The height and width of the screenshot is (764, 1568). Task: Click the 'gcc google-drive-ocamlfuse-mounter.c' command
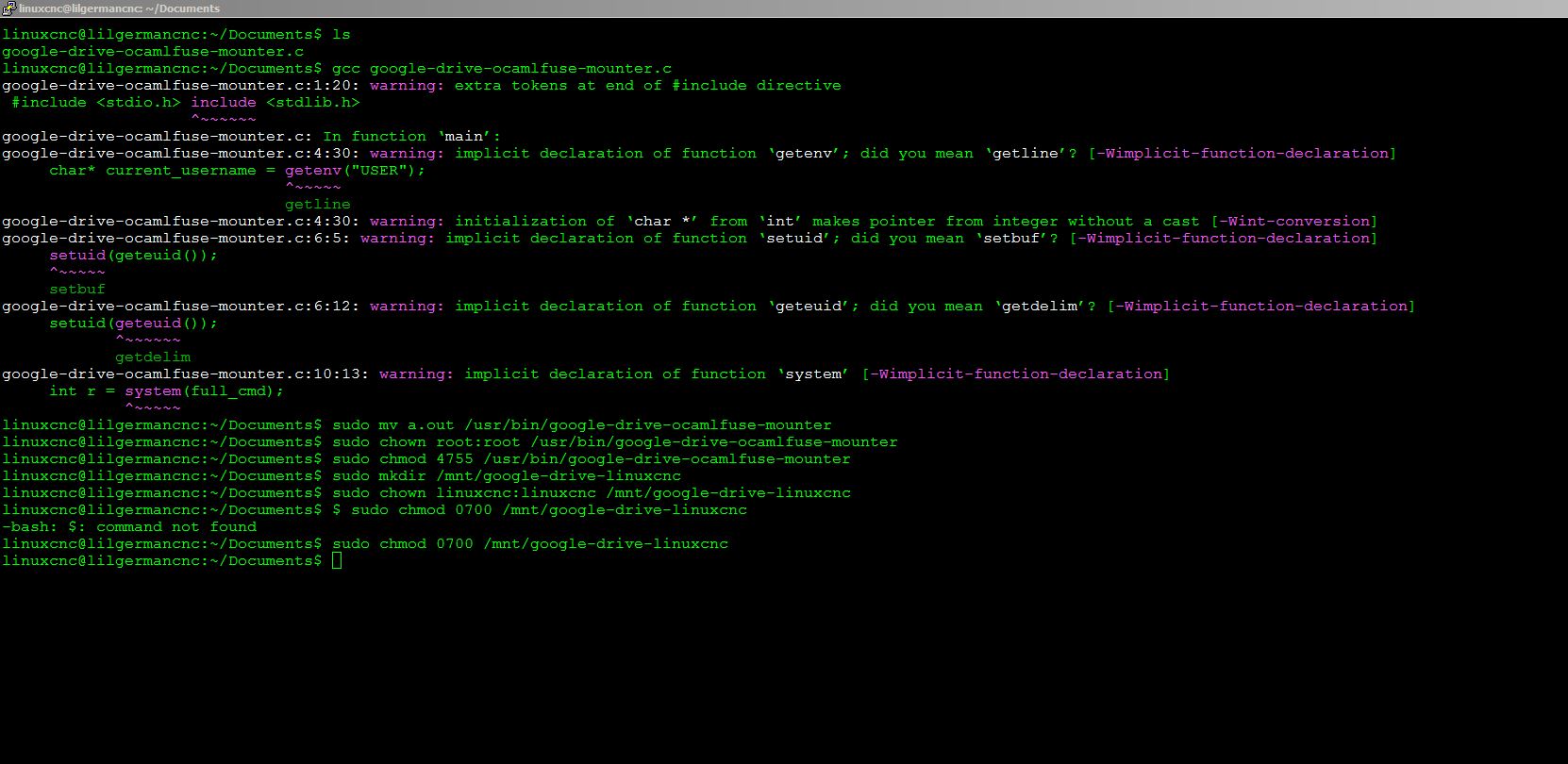click(x=502, y=68)
